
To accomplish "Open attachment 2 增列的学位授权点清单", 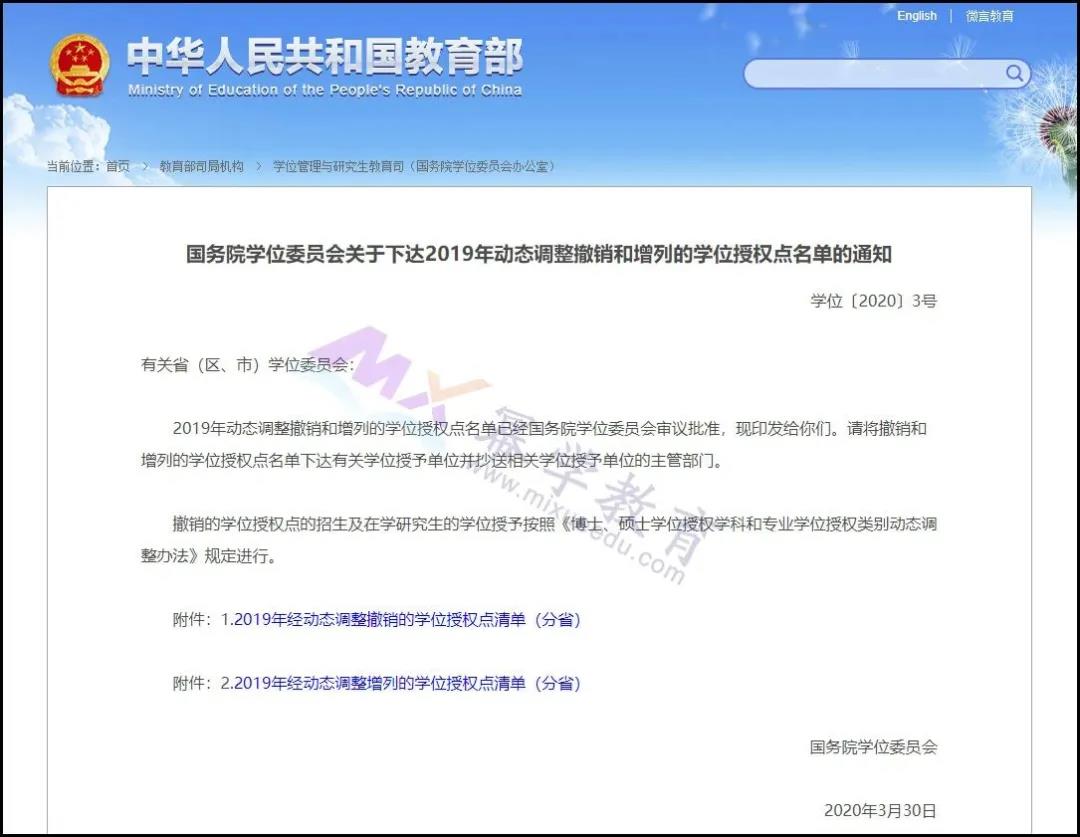I will [x=401, y=683].
